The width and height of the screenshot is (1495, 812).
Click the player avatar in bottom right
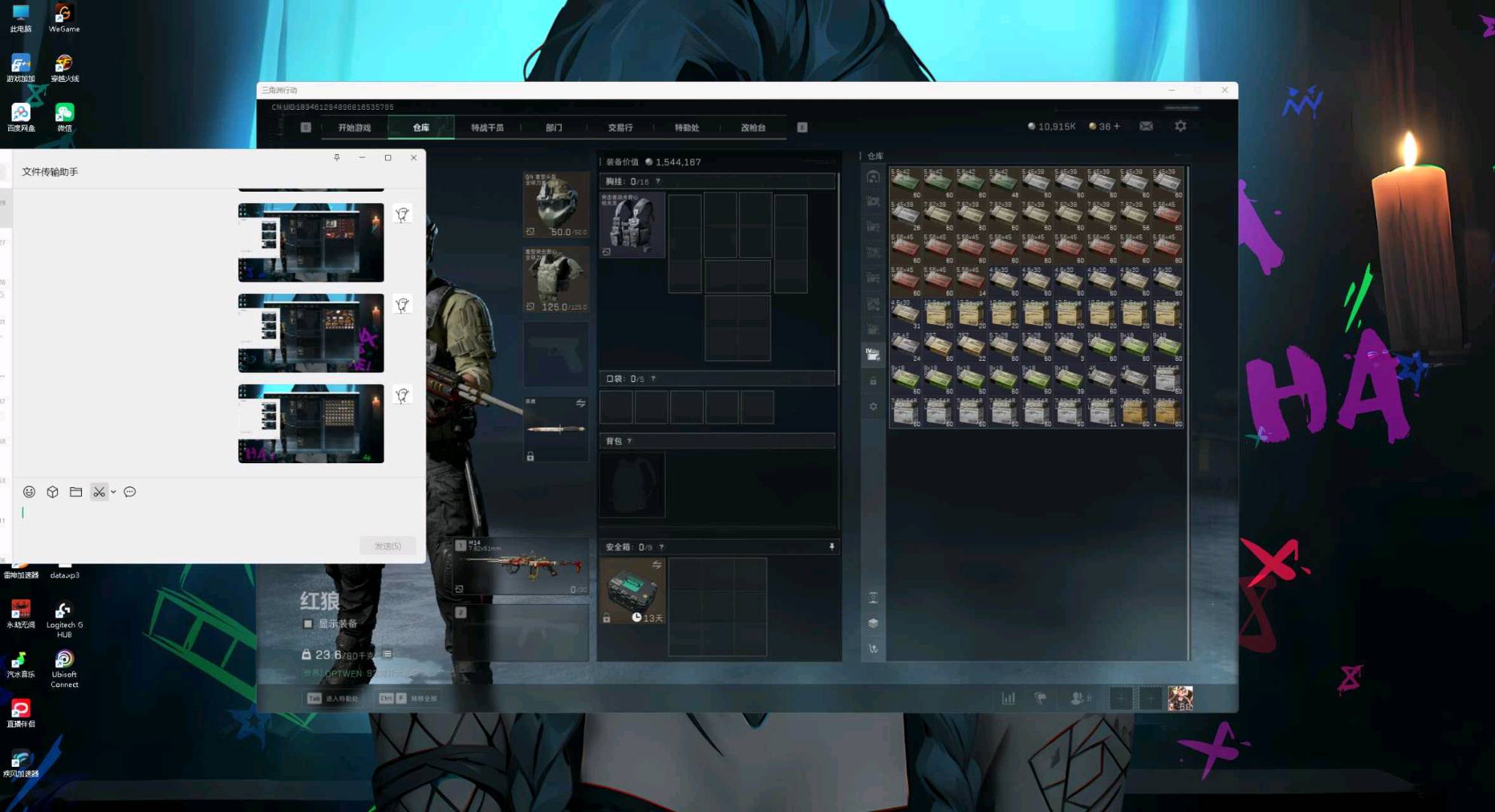coord(1180,698)
